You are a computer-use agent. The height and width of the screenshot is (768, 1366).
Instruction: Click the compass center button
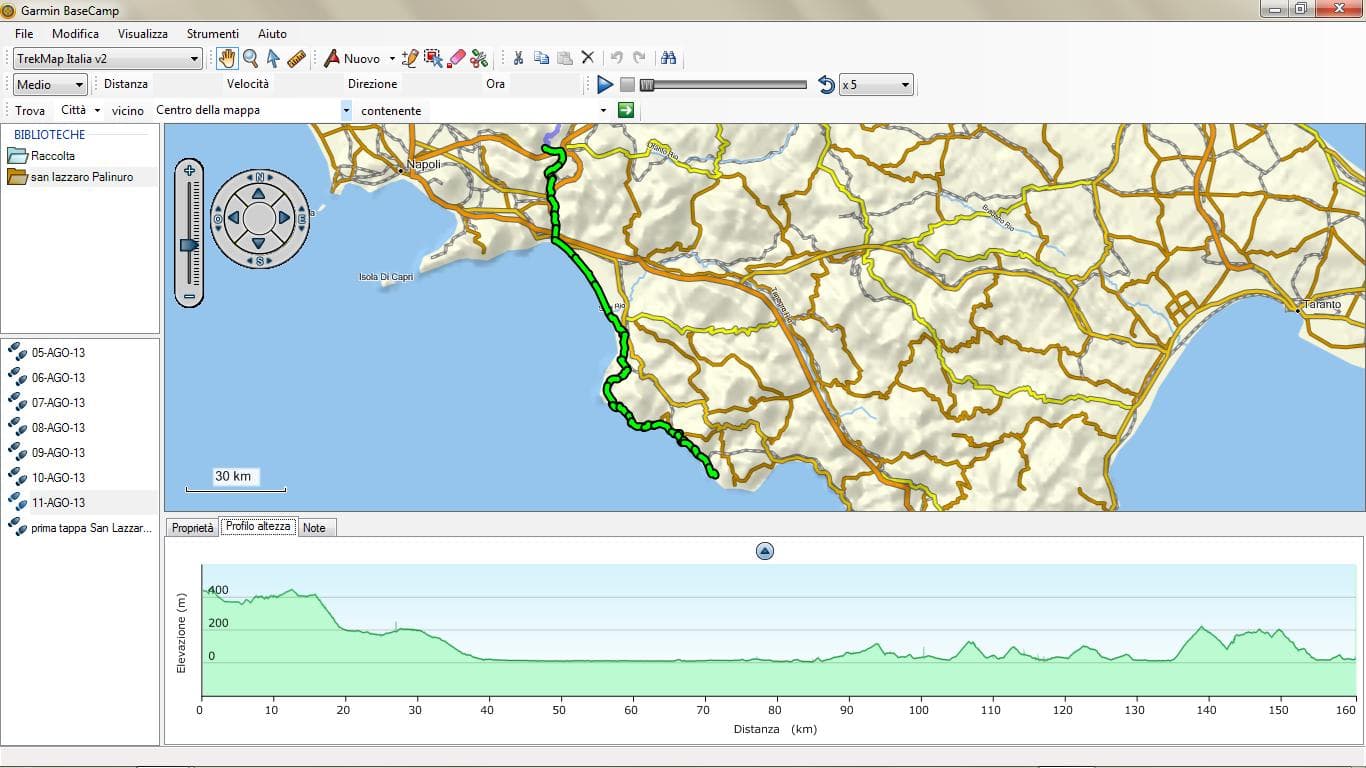point(259,218)
